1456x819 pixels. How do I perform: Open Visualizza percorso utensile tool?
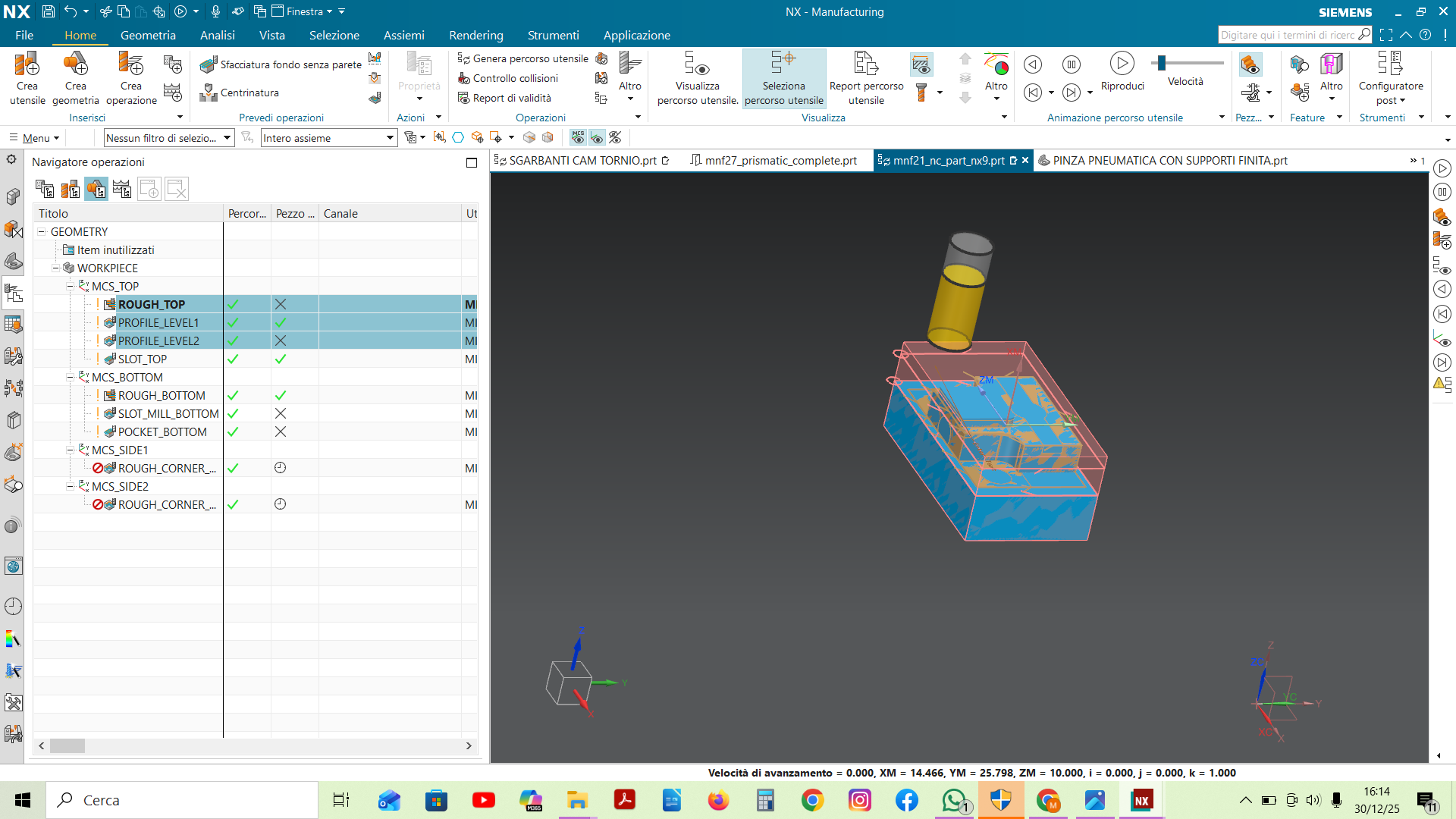pyautogui.click(x=697, y=65)
